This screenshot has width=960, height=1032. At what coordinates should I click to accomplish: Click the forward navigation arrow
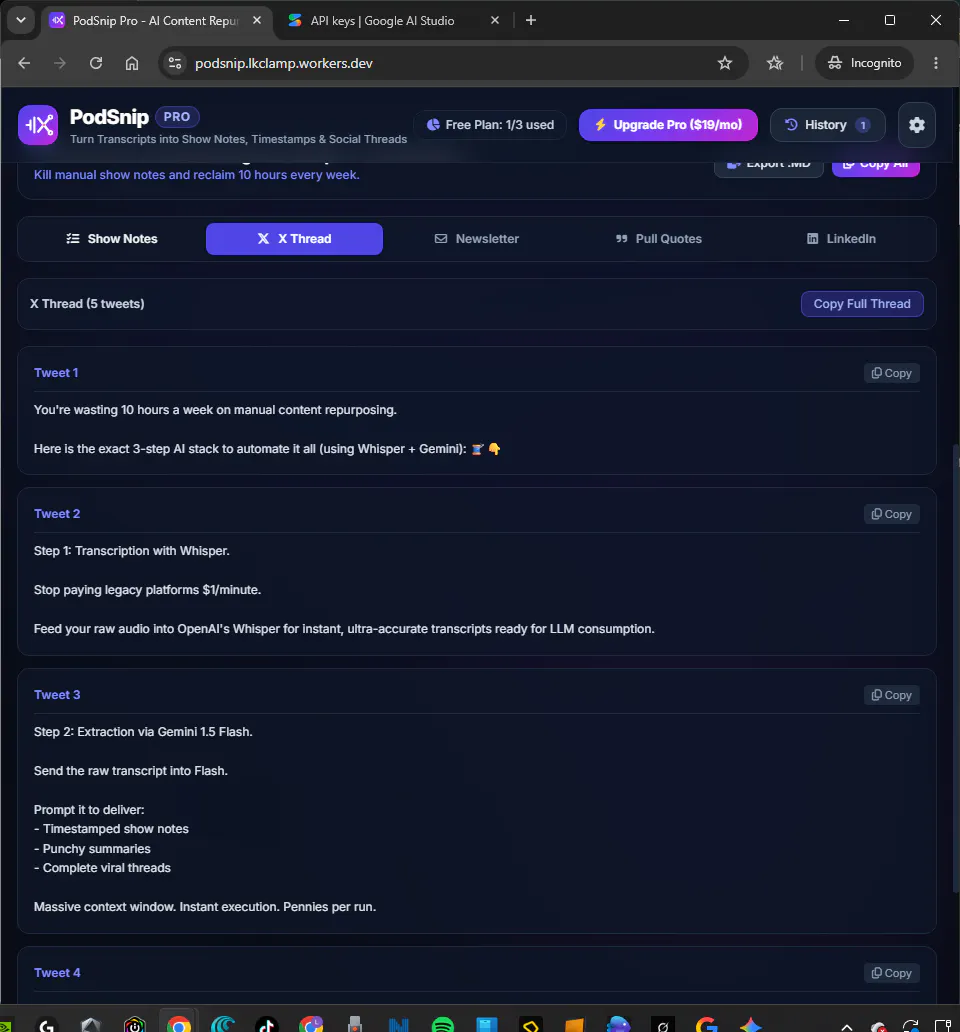(x=60, y=63)
